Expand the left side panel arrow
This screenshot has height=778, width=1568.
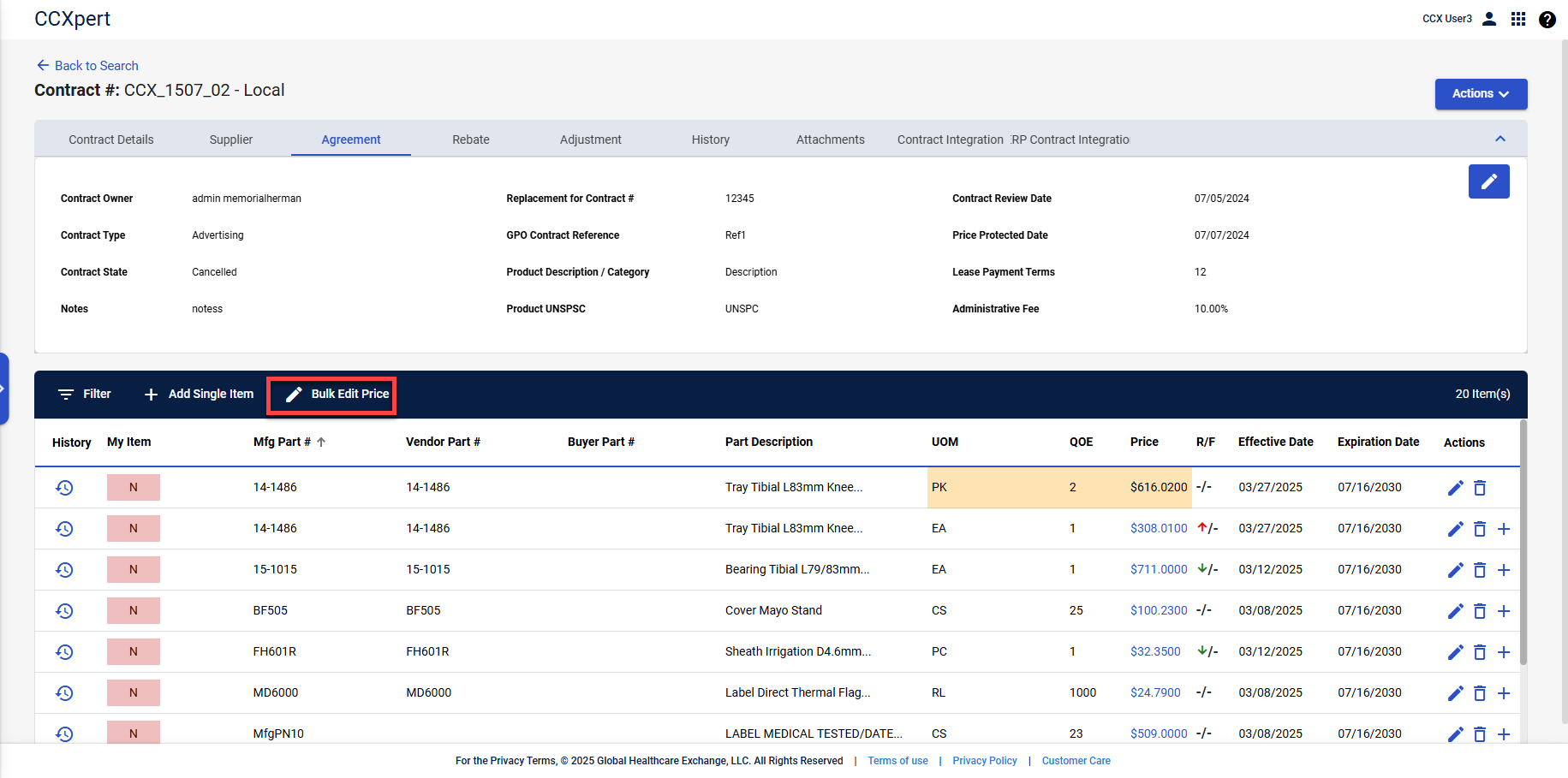(x=4, y=388)
